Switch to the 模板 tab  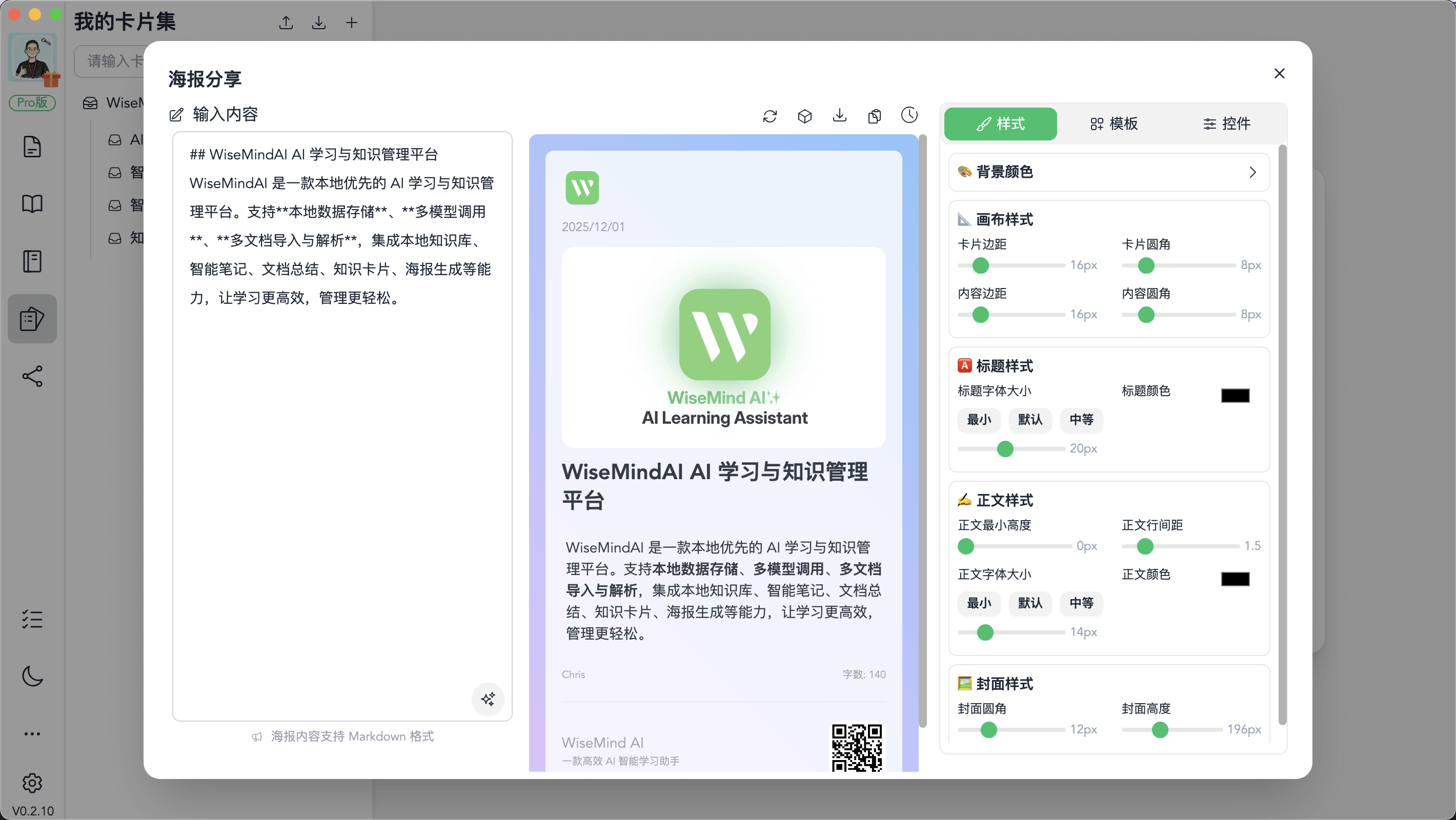click(x=1114, y=124)
